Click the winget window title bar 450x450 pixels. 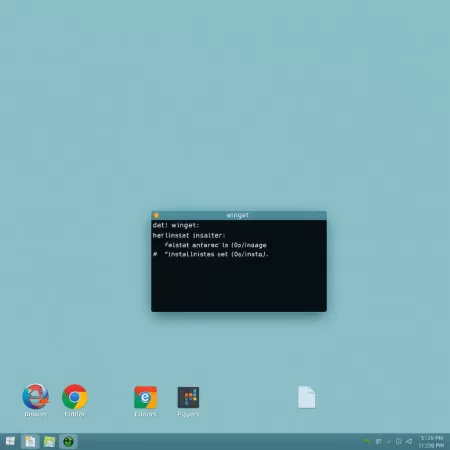pyautogui.click(x=239, y=215)
